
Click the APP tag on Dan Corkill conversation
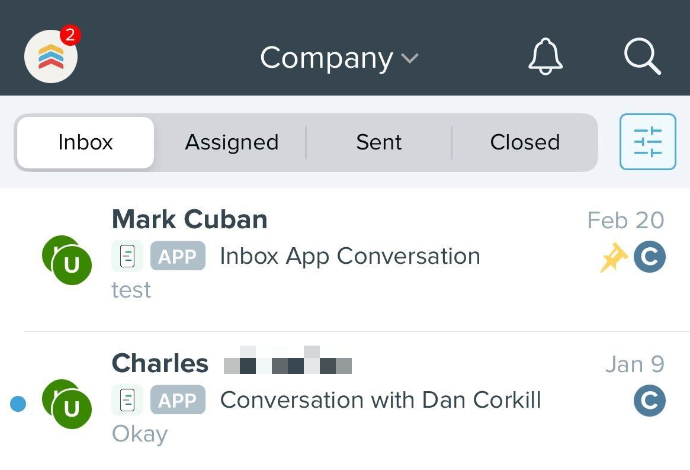[178, 400]
